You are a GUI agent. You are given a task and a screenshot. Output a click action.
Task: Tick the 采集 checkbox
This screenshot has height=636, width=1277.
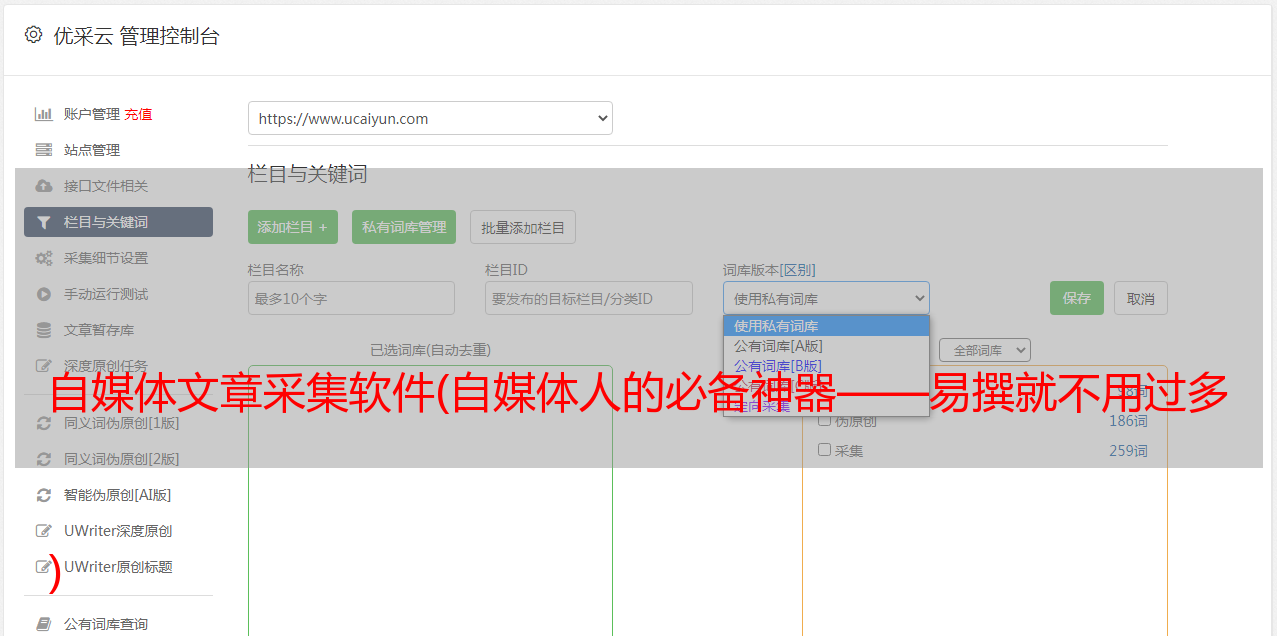pos(824,450)
